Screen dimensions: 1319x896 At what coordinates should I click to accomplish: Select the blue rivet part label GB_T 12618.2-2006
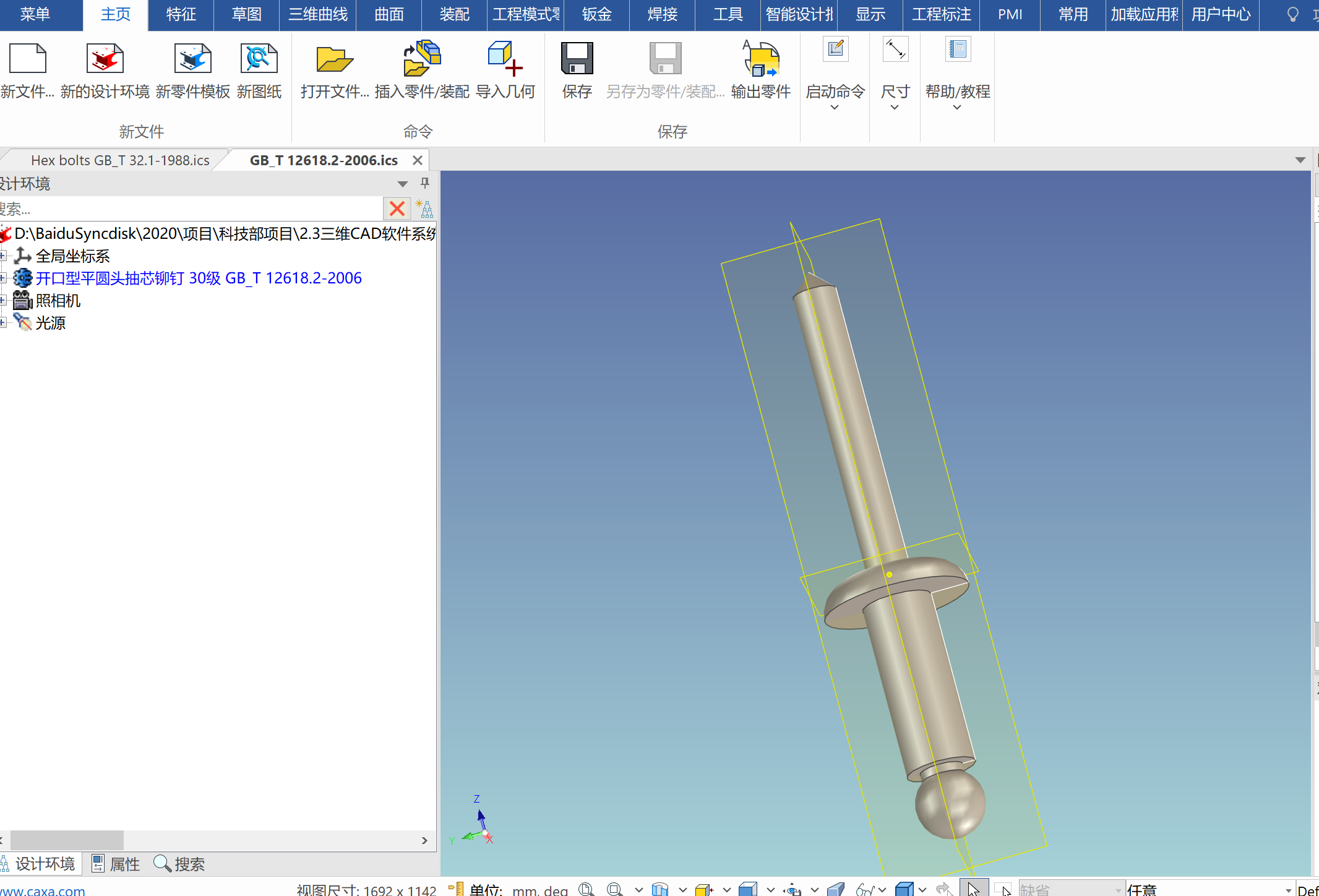pyautogui.click(x=199, y=278)
